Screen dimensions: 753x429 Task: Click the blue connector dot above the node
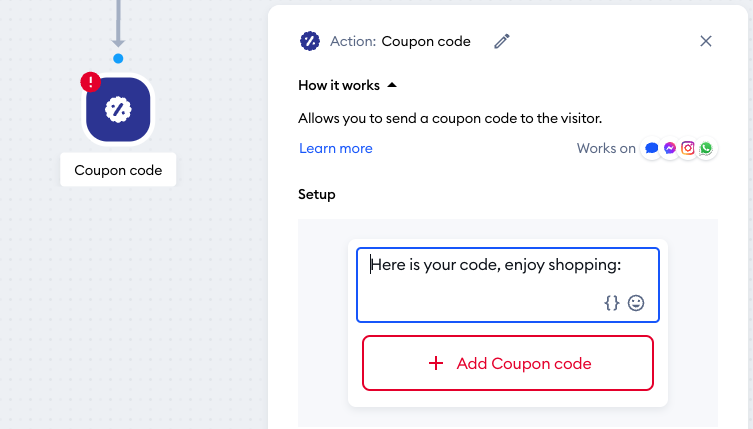118,59
